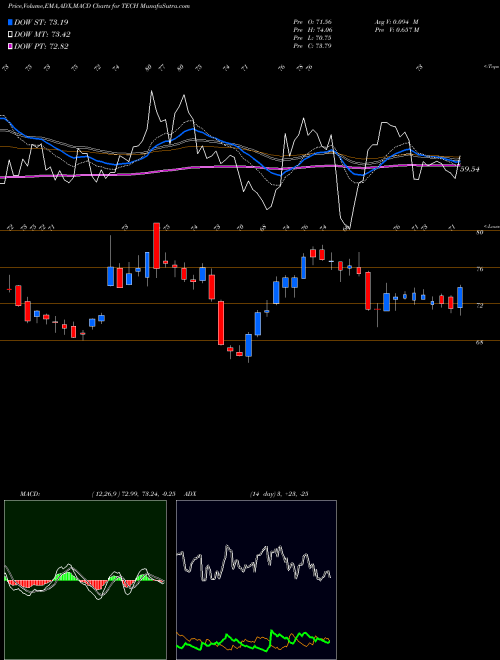
Task: Click the ADX values '(14 day) 3, +23, -25'
Action: pos(279,494)
